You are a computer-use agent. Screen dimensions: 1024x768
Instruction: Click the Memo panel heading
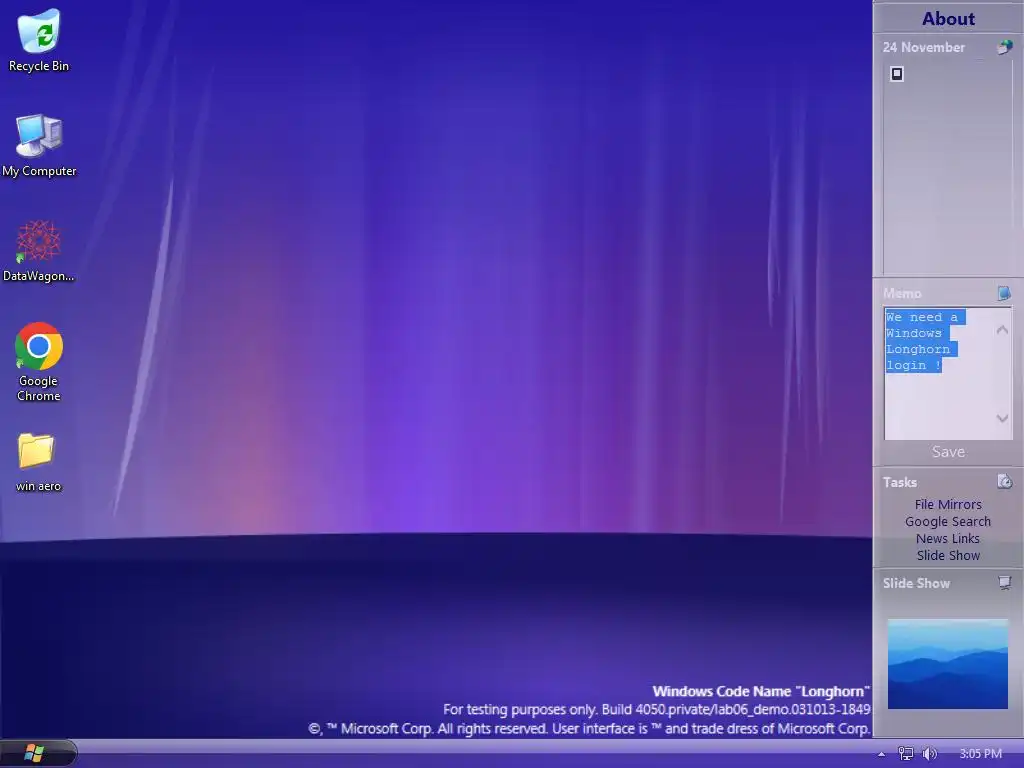click(902, 293)
